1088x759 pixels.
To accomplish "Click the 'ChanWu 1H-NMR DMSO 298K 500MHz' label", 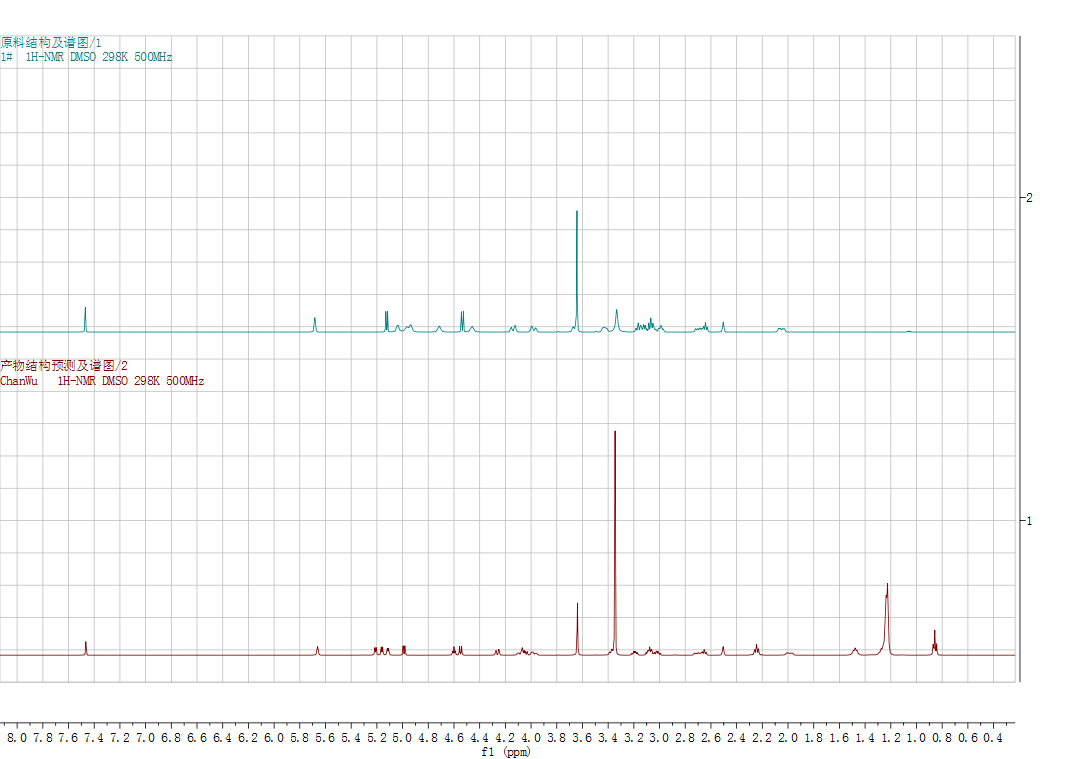I will (x=102, y=381).
